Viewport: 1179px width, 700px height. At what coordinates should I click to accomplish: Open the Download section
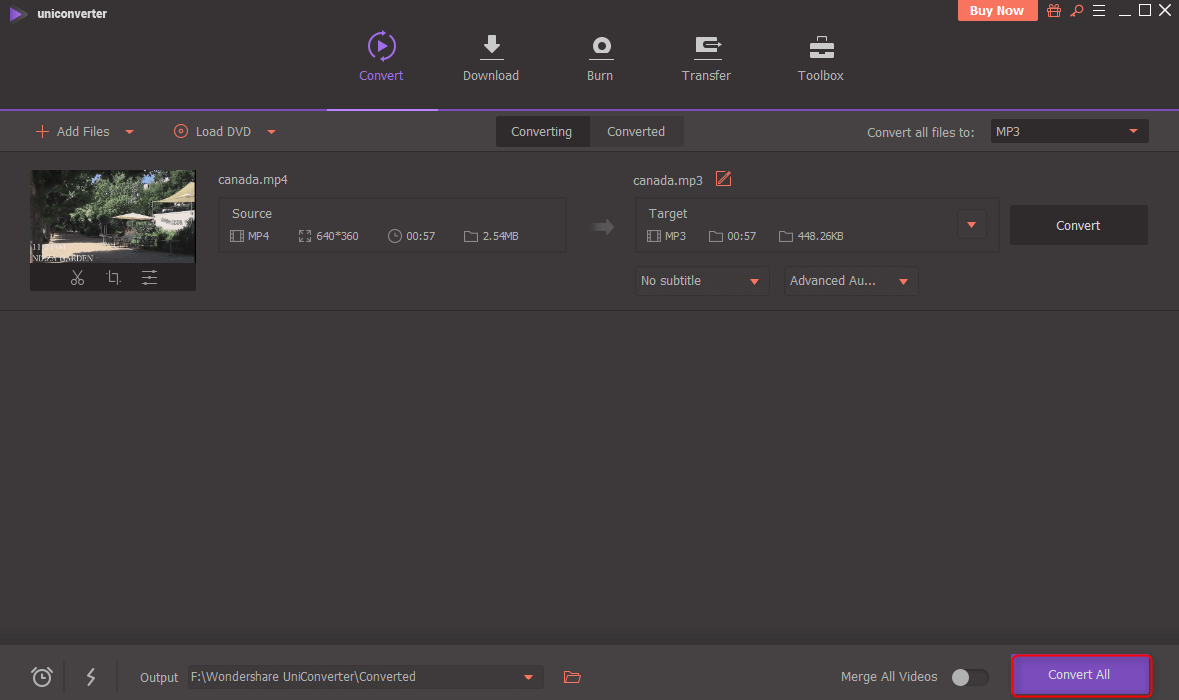[x=491, y=58]
